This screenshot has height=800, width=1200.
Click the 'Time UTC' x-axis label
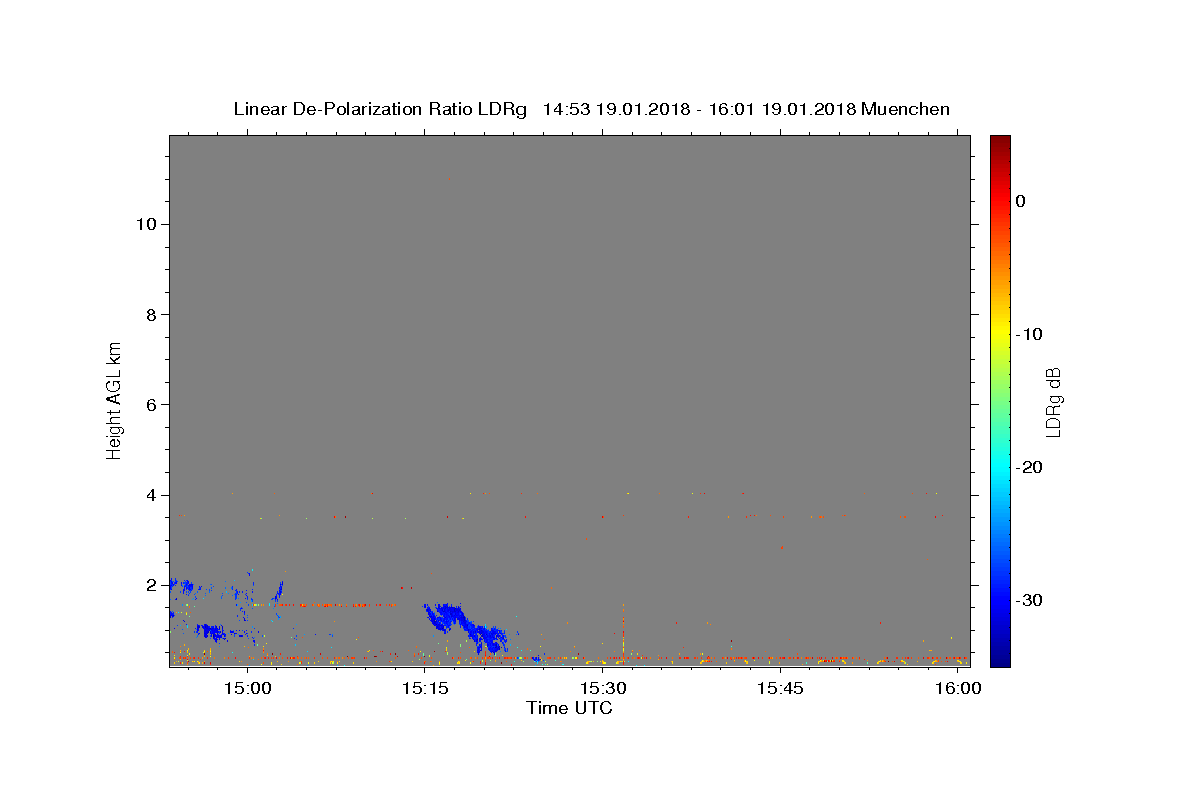click(x=569, y=708)
